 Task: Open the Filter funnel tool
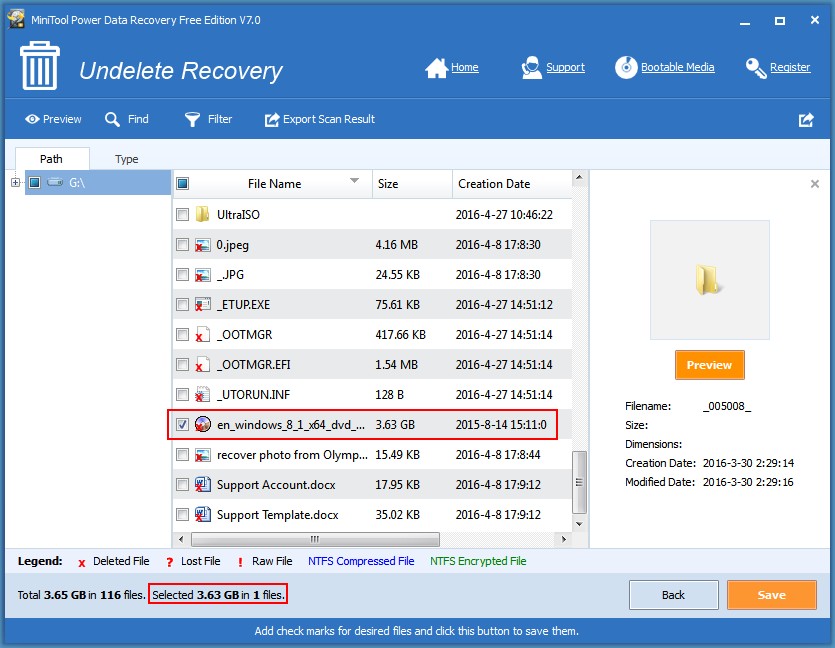pyautogui.click(x=193, y=119)
